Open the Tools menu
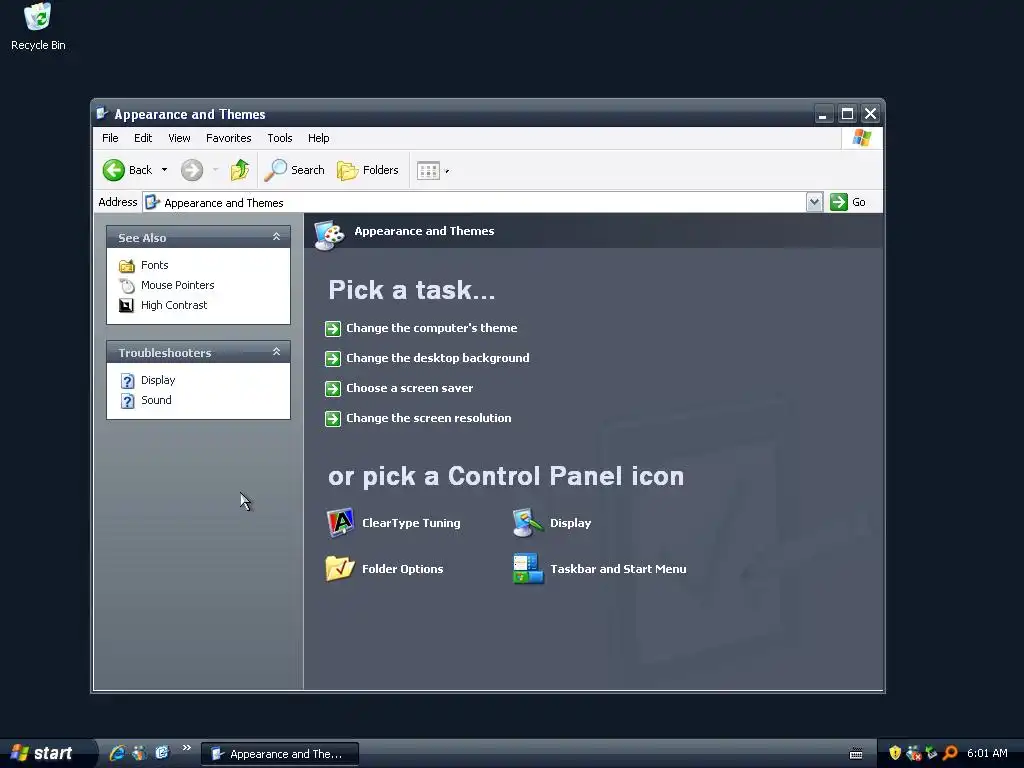Image resolution: width=1024 pixels, height=768 pixels. tap(280, 138)
